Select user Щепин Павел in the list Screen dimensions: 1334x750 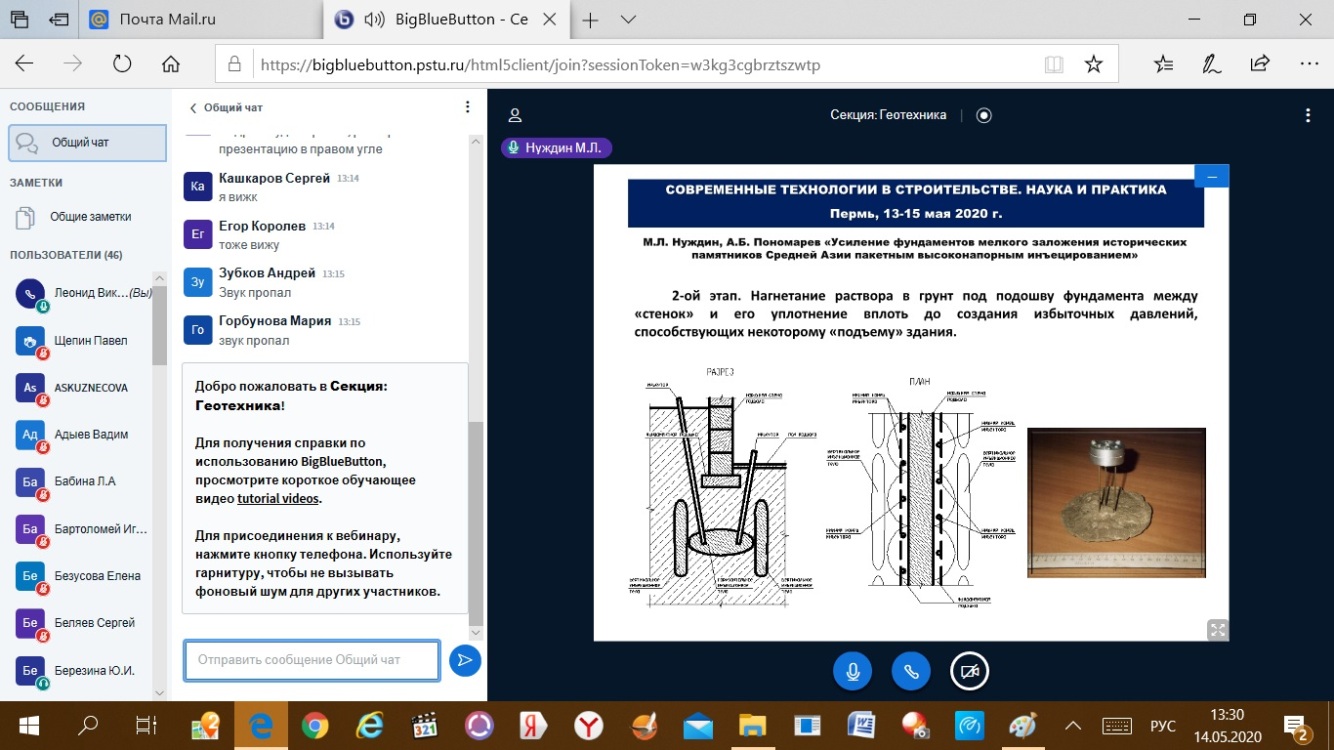point(80,341)
